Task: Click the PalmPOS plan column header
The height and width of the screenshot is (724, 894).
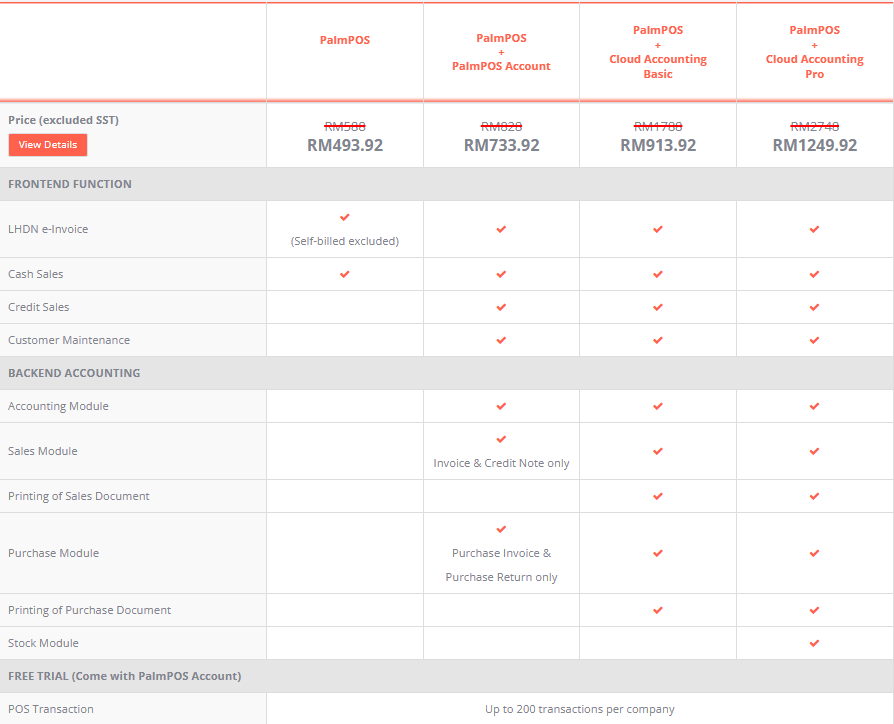Action: (345, 40)
